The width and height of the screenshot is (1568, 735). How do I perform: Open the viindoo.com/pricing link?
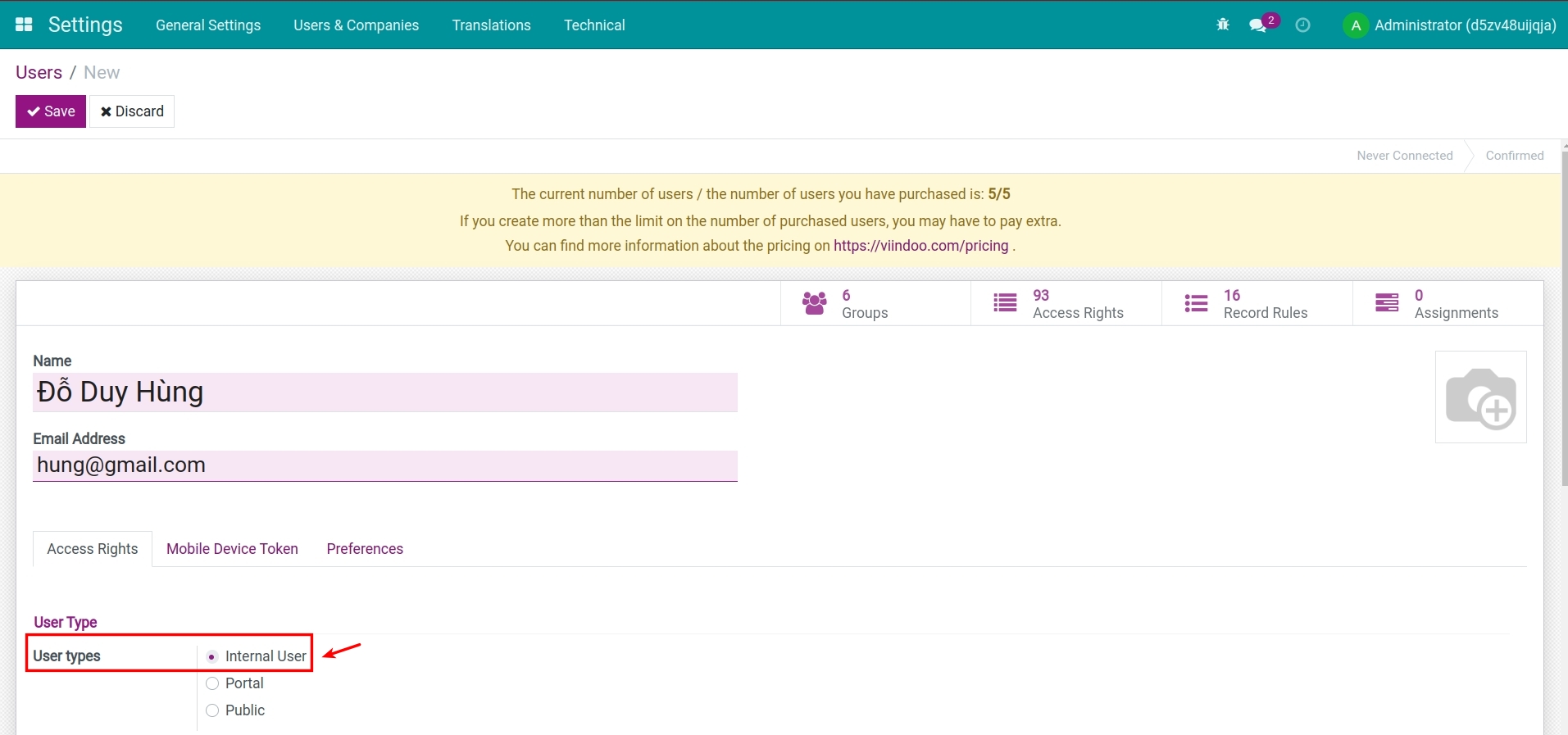921,246
